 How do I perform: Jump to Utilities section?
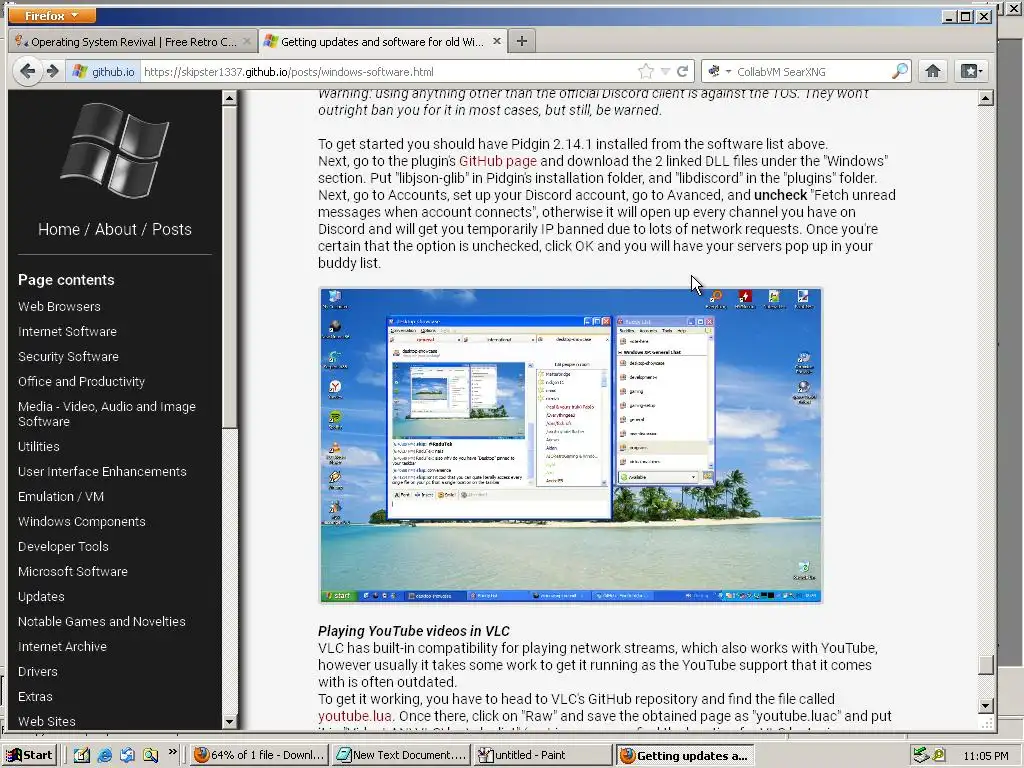(39, 447)
